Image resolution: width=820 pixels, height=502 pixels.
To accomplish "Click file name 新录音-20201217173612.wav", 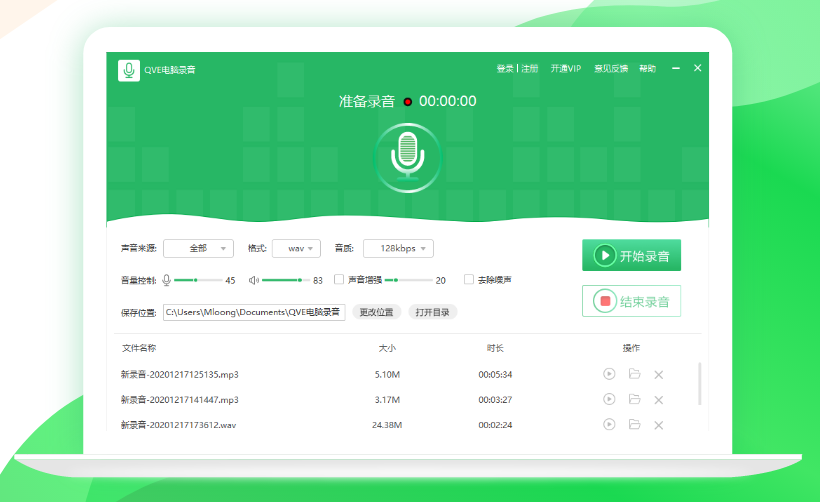I will tap(178, 425).
